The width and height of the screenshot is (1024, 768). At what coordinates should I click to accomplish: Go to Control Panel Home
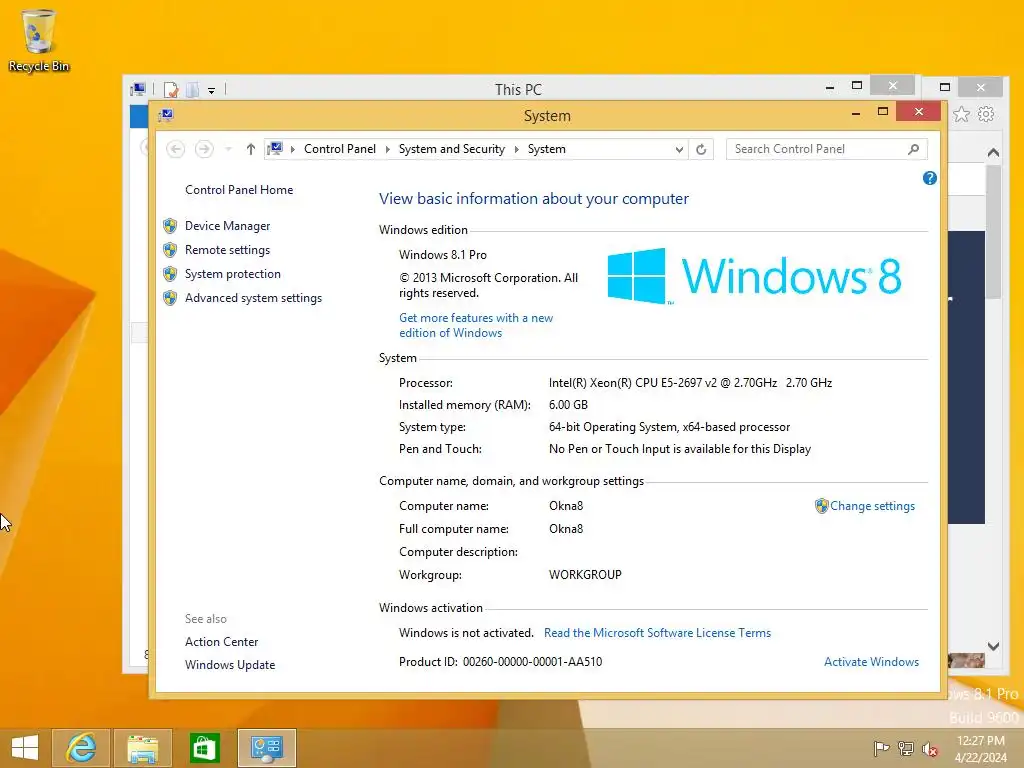(x=239, y=190)
